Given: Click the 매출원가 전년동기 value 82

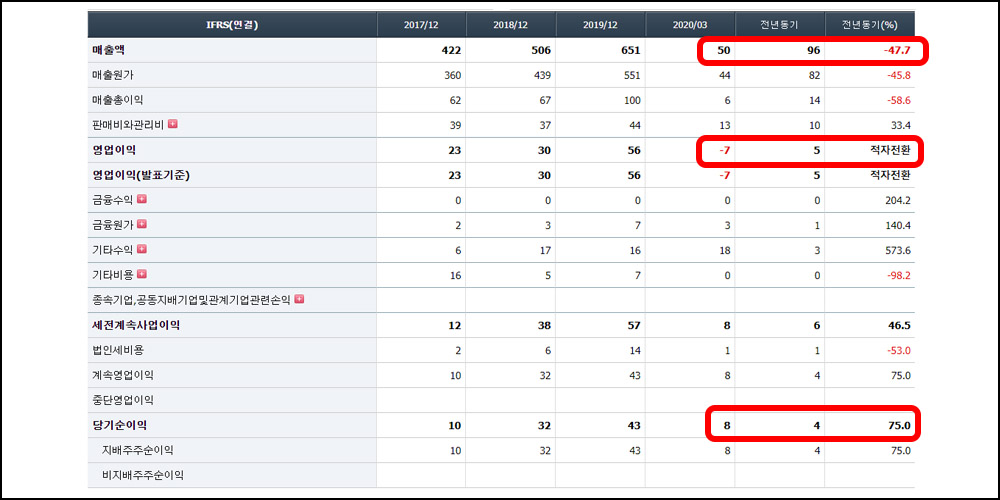Looking at the screenshot, I should (814, 75).
